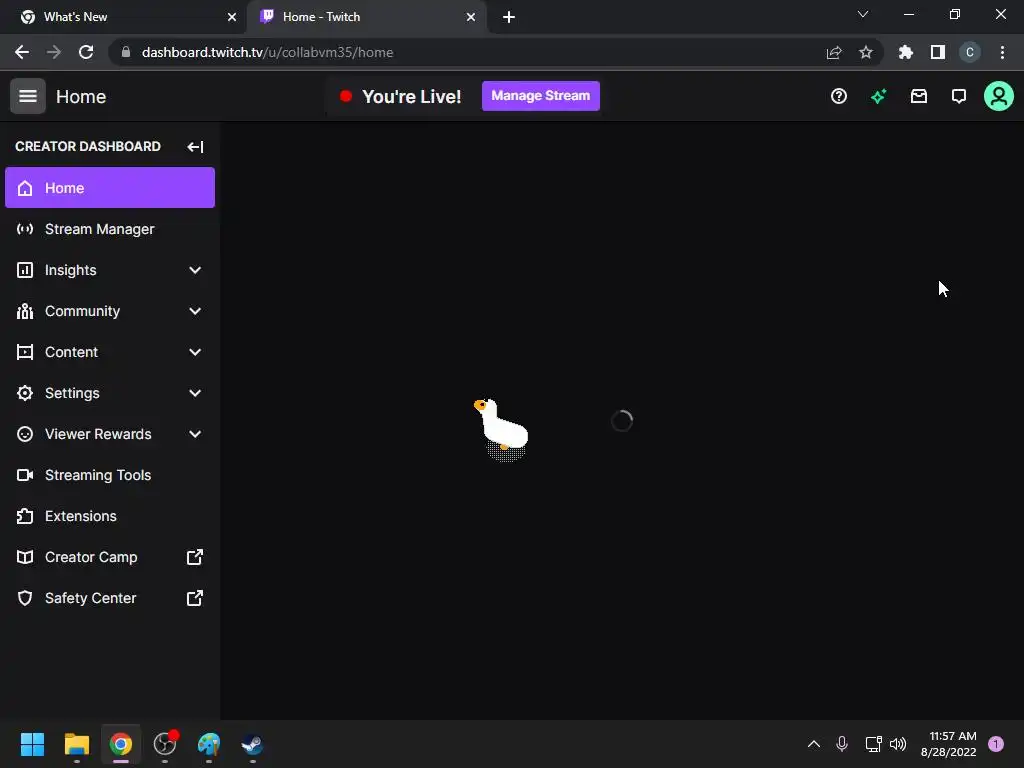Image resolution: width=1024 pixels, height=768 pixels.
Task: Show hidden system tray icons
Action: pyautogui.click(x=814, y=744)
